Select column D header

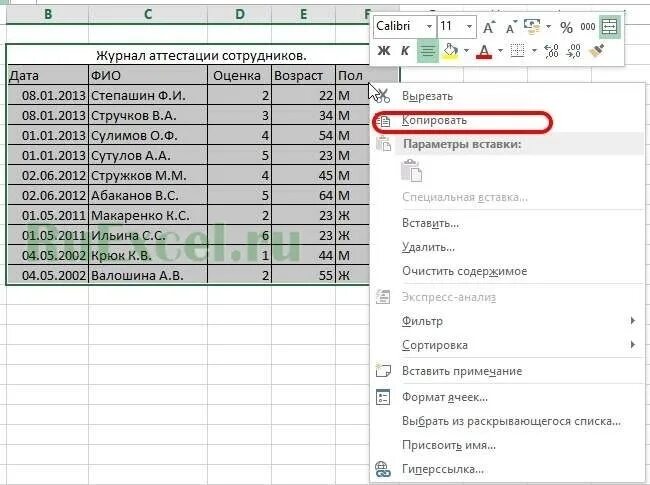click(240, 14)
